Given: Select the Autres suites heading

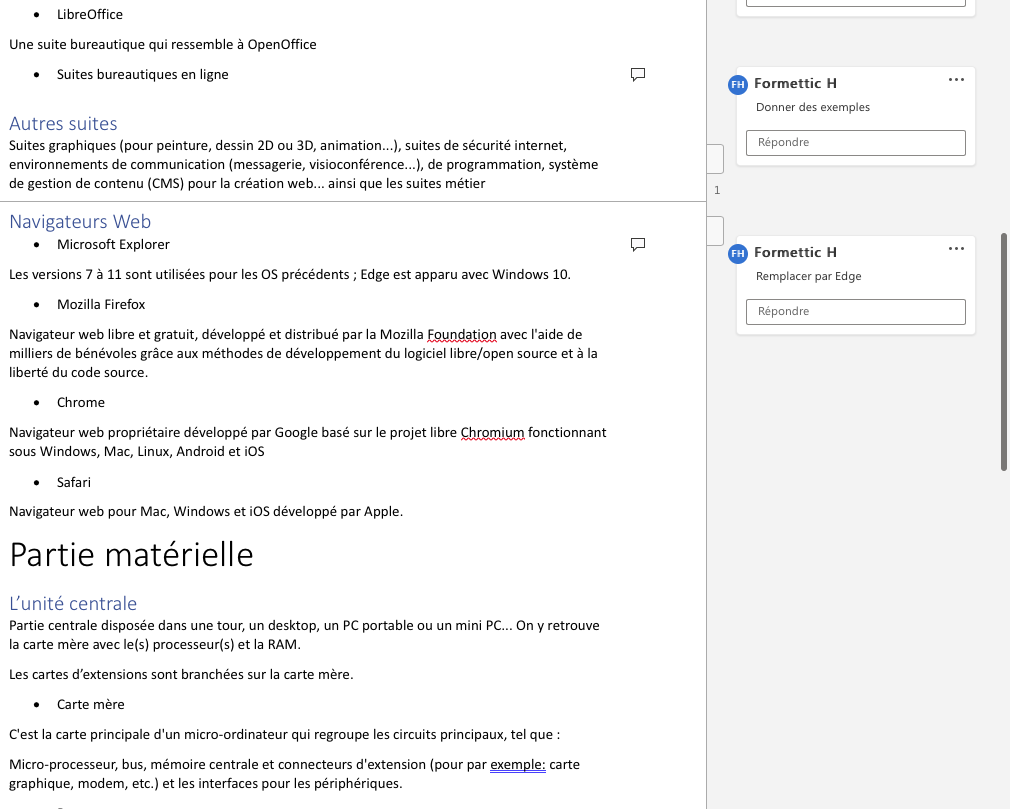Looking at the screenshot, I should coord(63,124).
